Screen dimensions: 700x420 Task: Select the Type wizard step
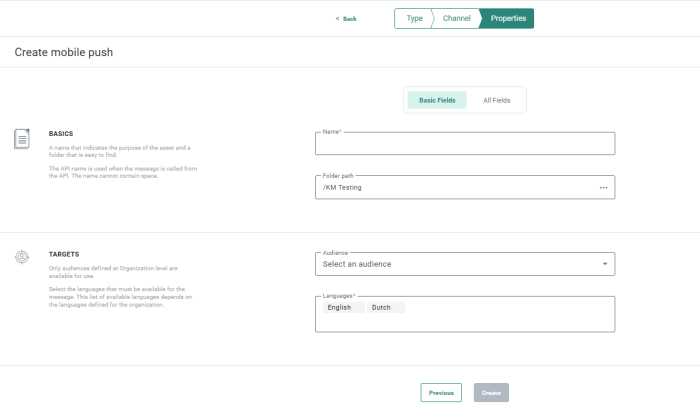coord(414,18)
